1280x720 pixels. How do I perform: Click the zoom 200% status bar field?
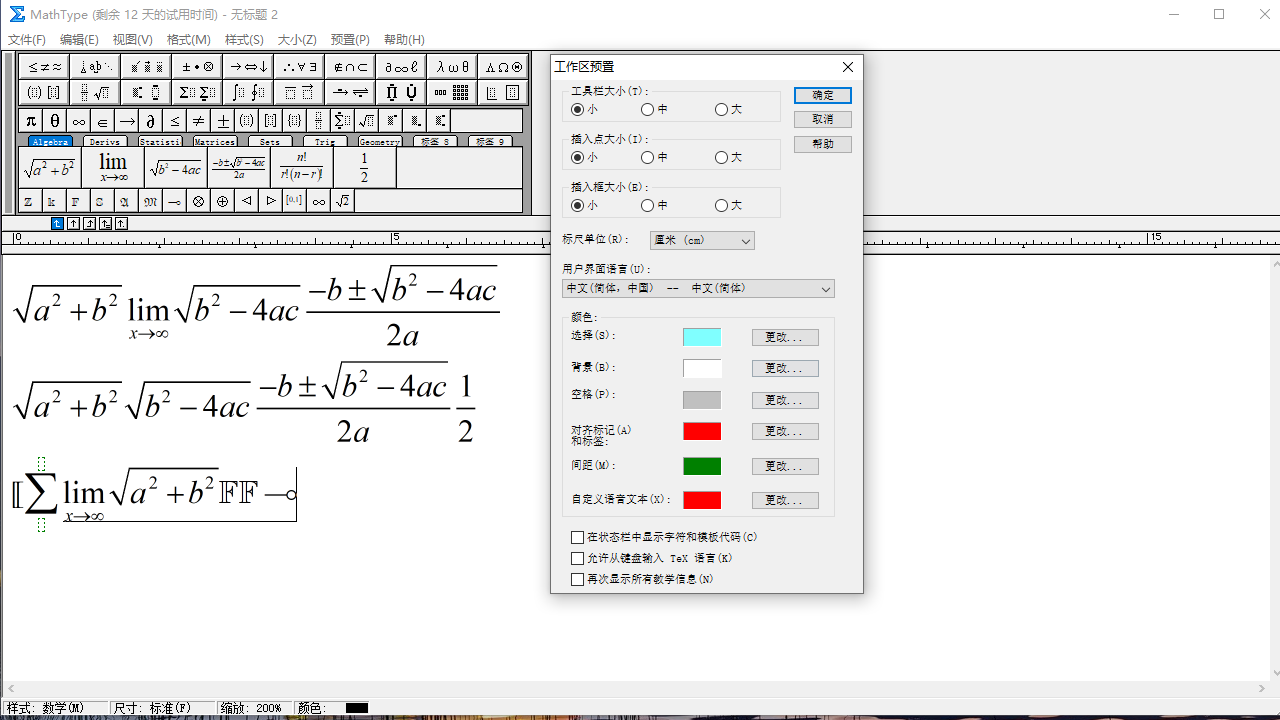[255, 708]
